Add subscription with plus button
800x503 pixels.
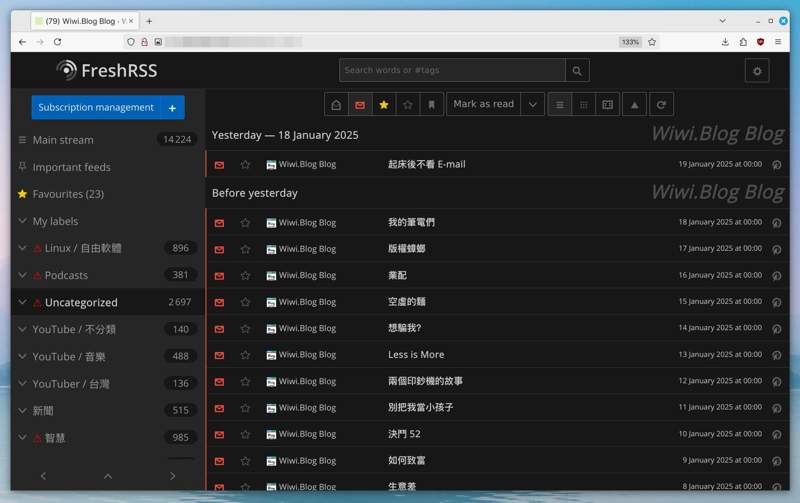click(x=172, y=108)
